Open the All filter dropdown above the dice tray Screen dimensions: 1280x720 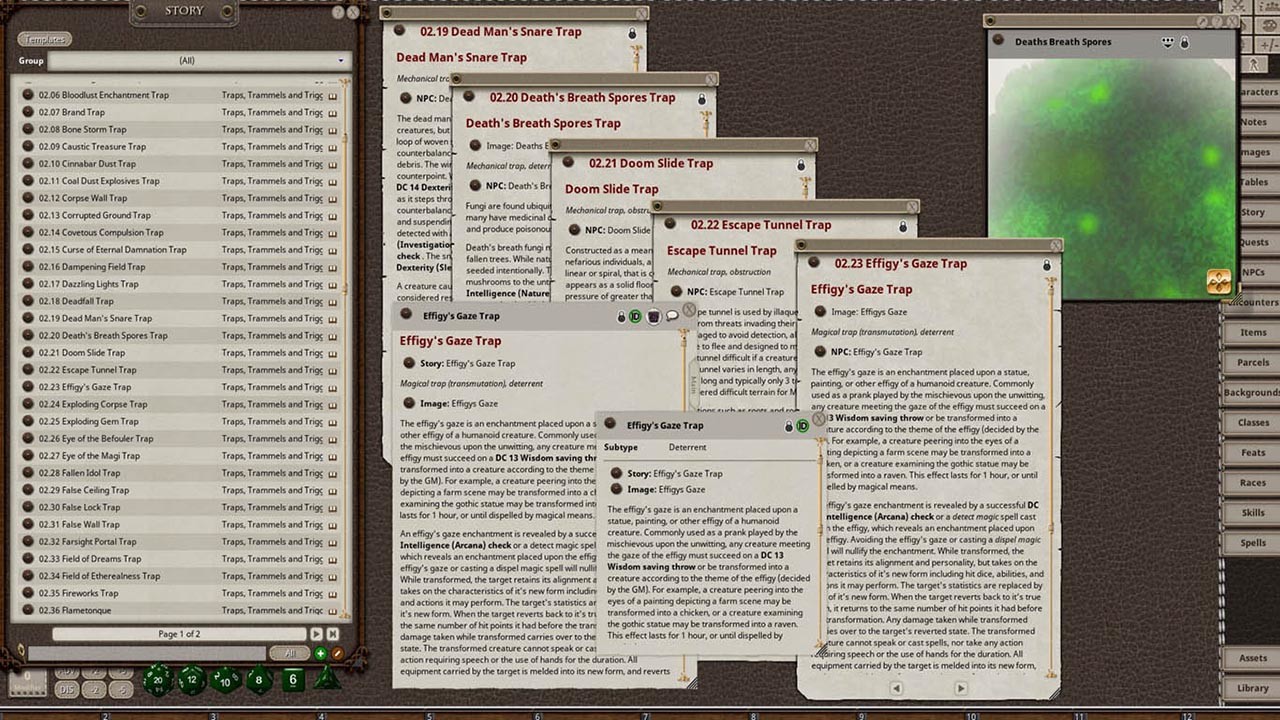point(291,653)
